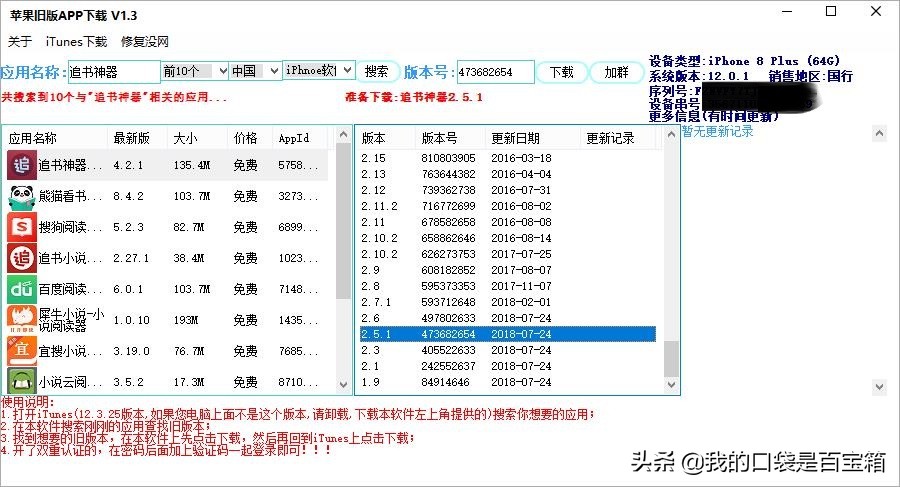Click 熊猫看书 size 103.7M cell
This screenshot has height=487, width=900.
(192, 196)
